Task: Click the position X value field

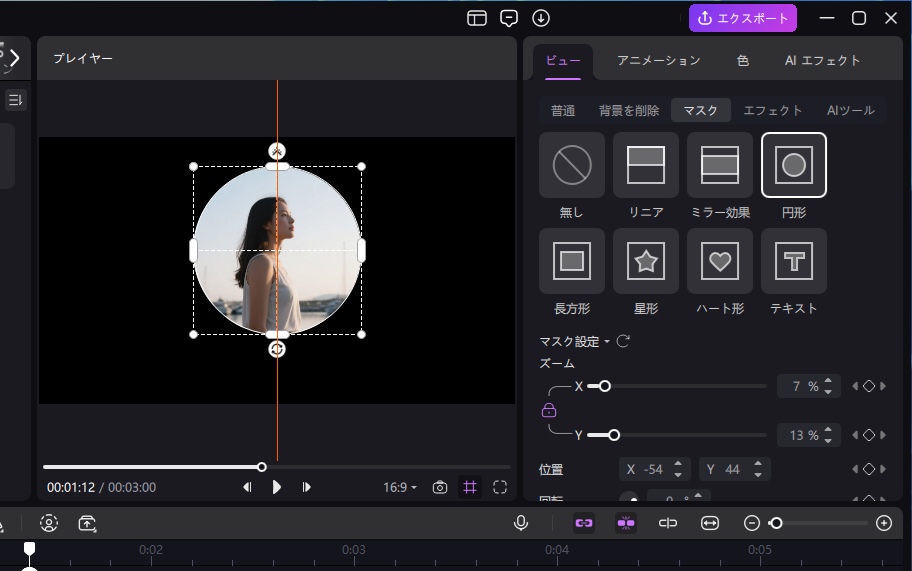Action: (x=654, y=469)
